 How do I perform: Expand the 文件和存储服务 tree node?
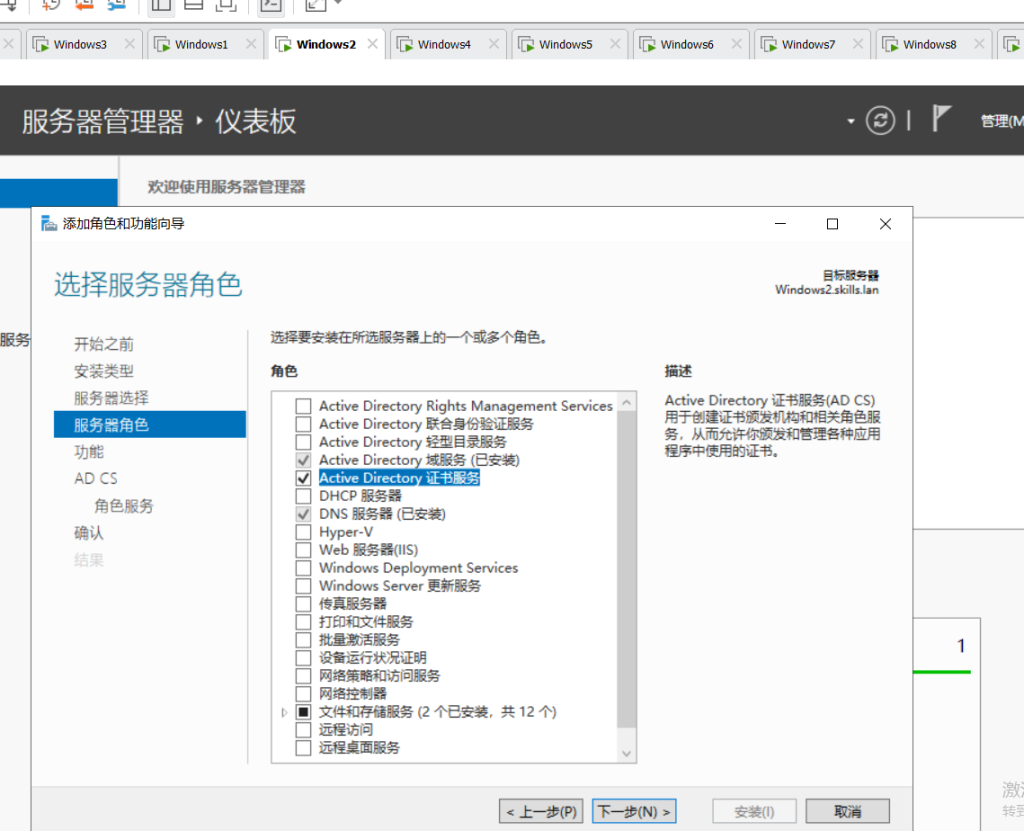pyautogui.click(x=285, y=712)
